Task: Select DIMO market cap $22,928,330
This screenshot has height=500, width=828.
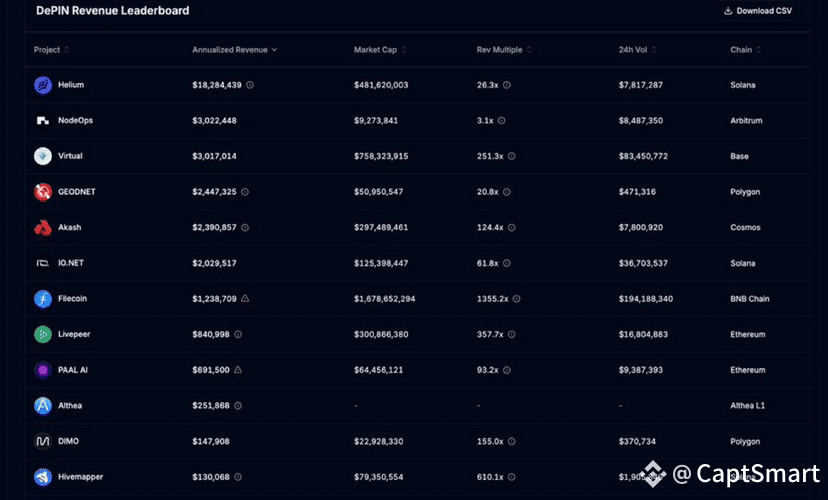Action: pyautogui.click(x=378, y=441)
